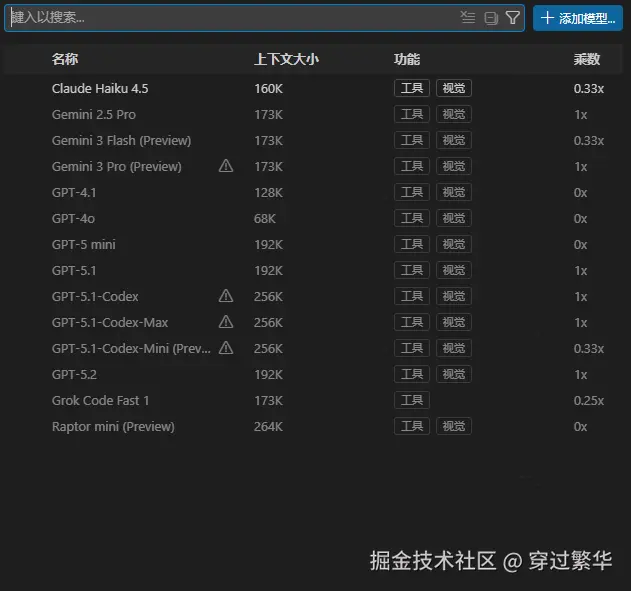Select the GPT-5.1 model name
Viewport: 631px width, 591px height.
pyautogui.click(x=74, y=271)
